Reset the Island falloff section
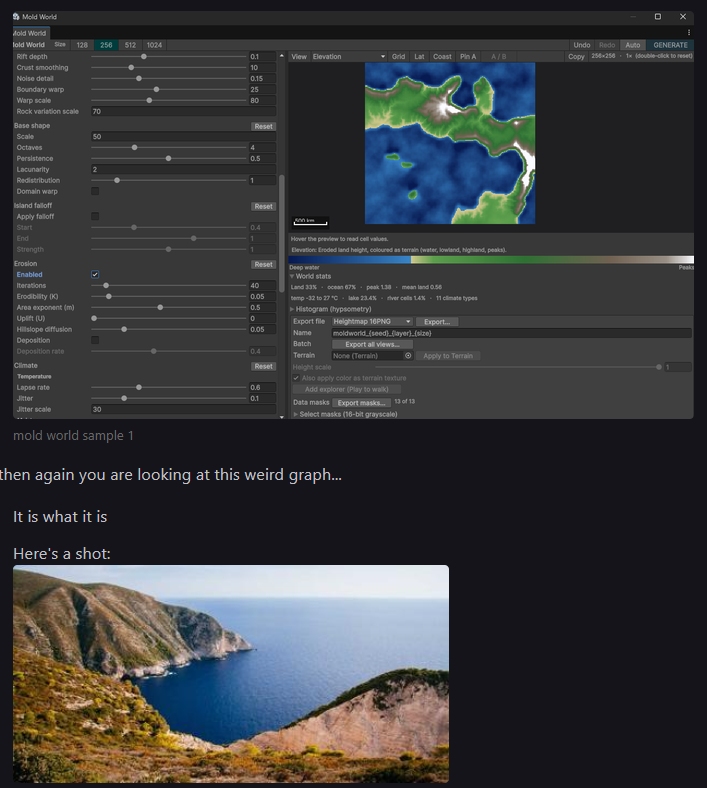This screenshot has height=788, width=707. (x=263, y=206)
